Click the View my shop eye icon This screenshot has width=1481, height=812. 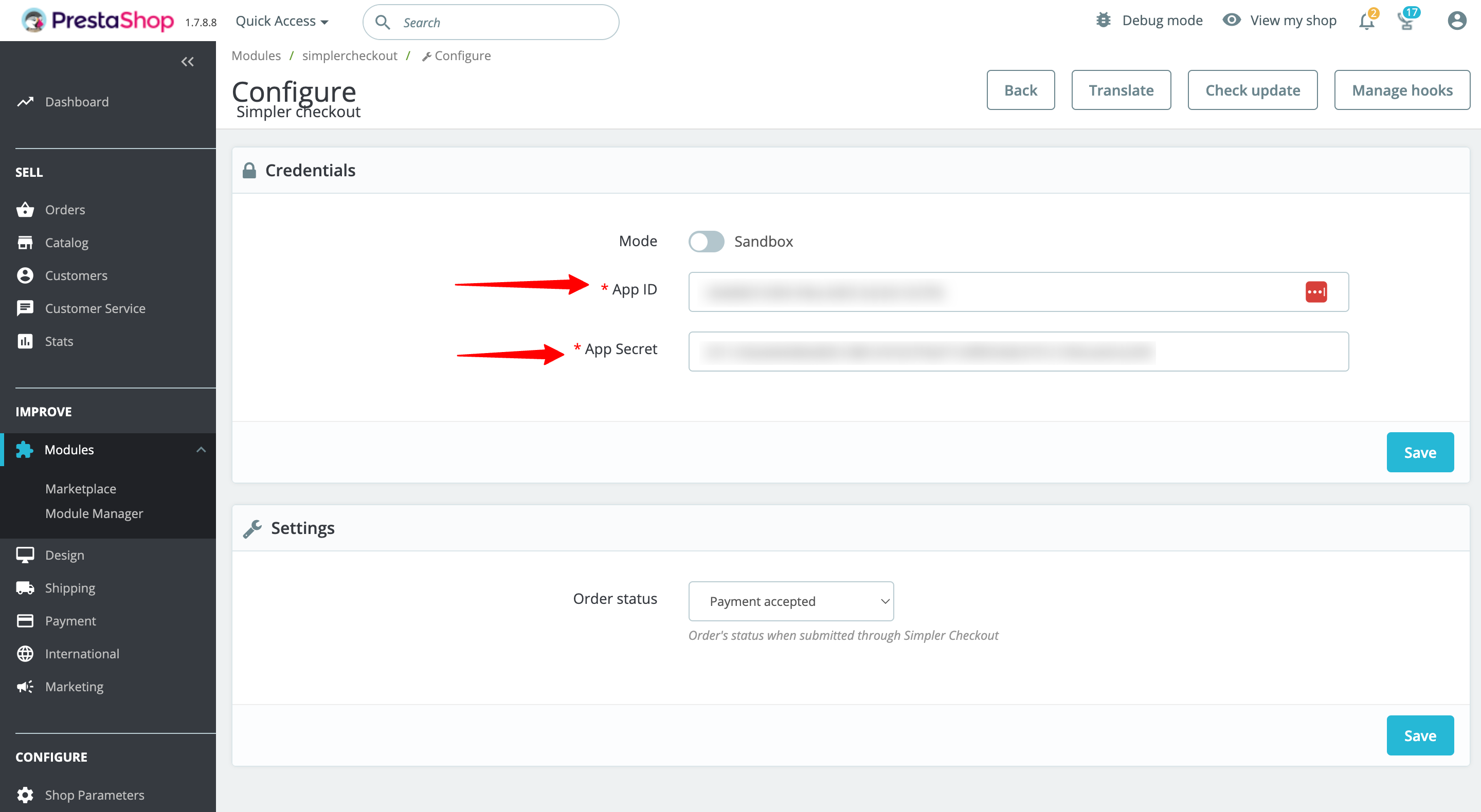pos(1231,21)
